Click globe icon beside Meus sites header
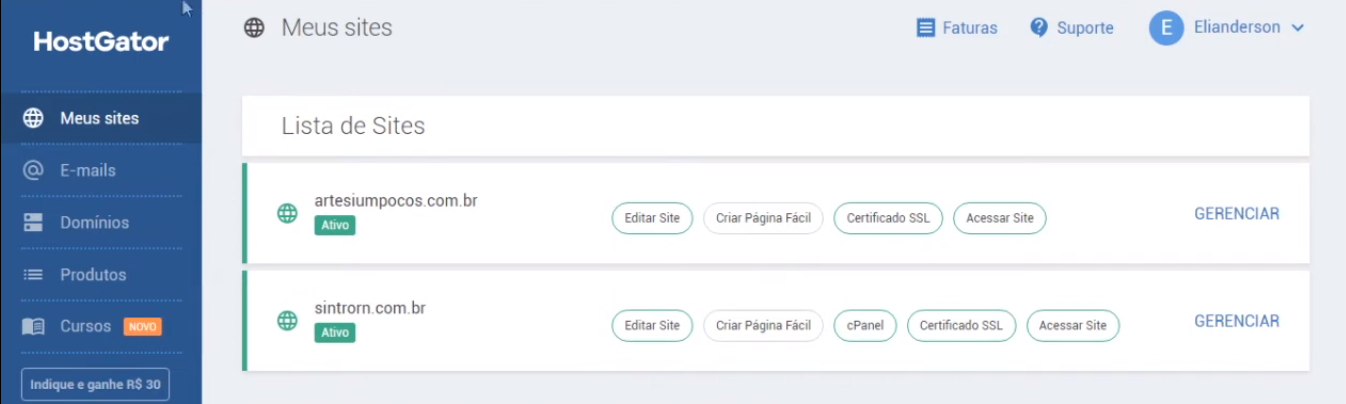Image resolution: width=1346 pixels, height=404 pixels. pyautogui.click(x=255, y=28)
